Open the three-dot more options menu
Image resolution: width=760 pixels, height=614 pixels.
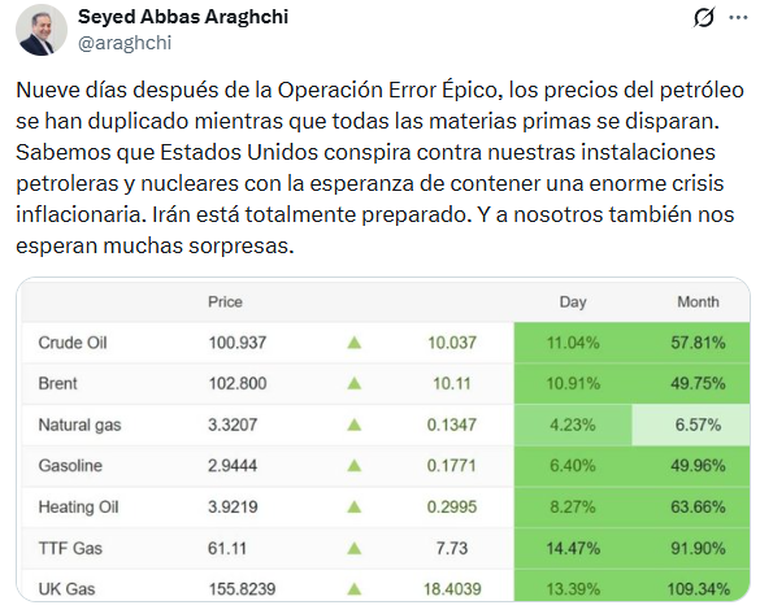(737, 17)
